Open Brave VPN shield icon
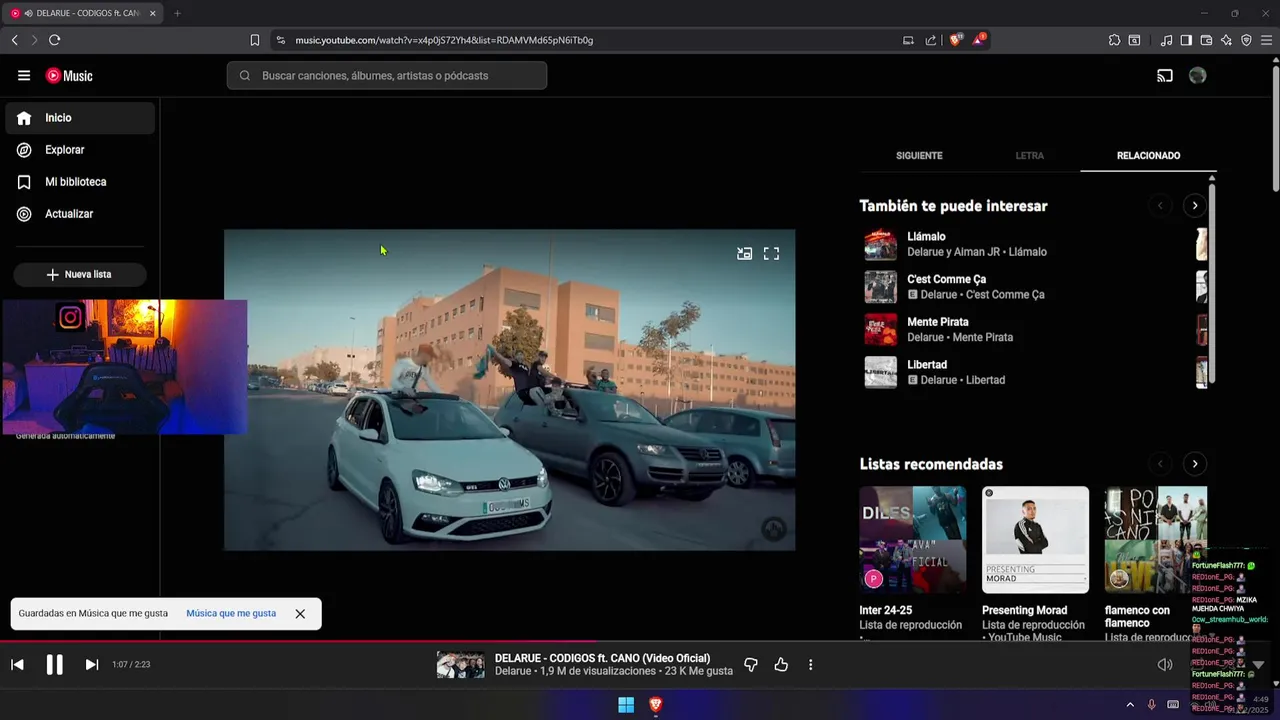This screenshot has width=1280, height=720. (x=1246, y=40)
